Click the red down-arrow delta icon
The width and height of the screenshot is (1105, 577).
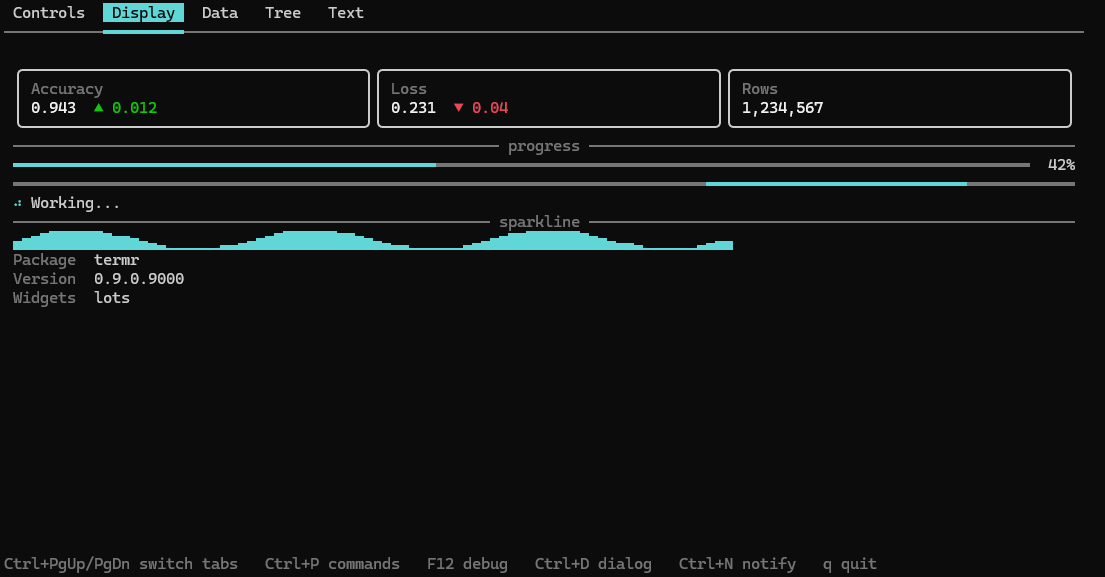point(459,108)
